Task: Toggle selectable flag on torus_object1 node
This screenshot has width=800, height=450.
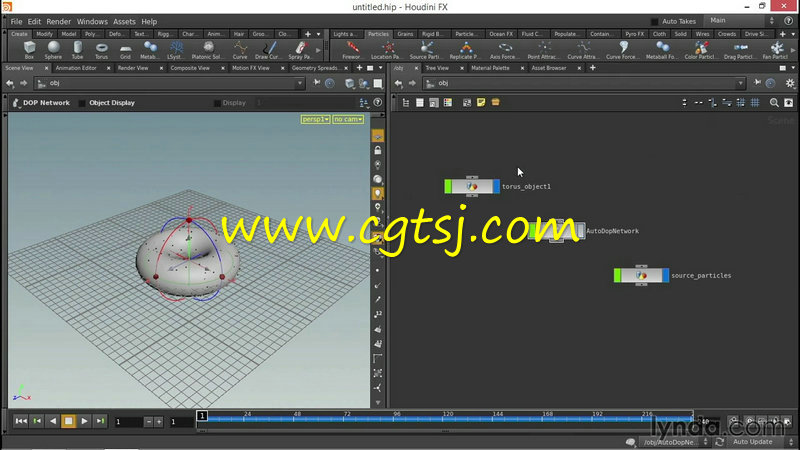Action: [448, 186]
